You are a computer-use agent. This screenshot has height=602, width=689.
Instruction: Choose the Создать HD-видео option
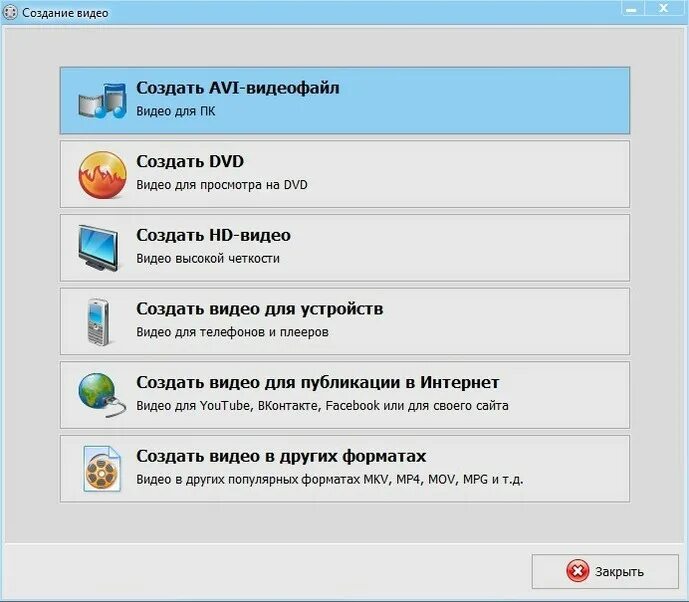click(344, 248)
